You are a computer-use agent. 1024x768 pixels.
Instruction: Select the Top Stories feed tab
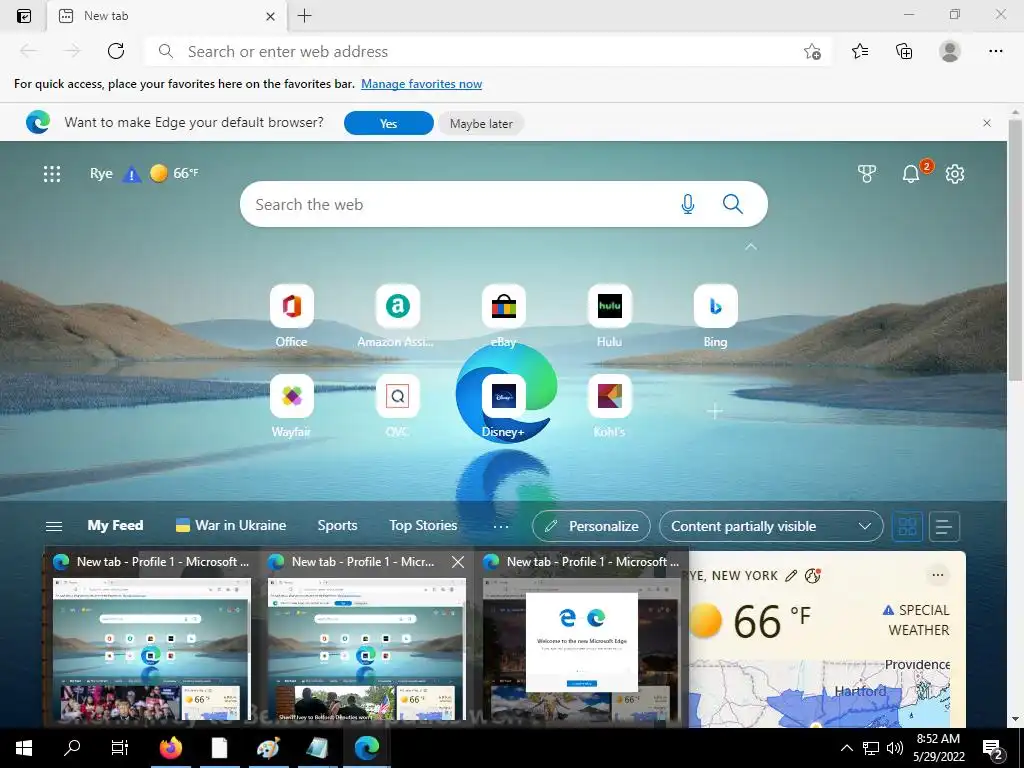click(x=423, y=526)
